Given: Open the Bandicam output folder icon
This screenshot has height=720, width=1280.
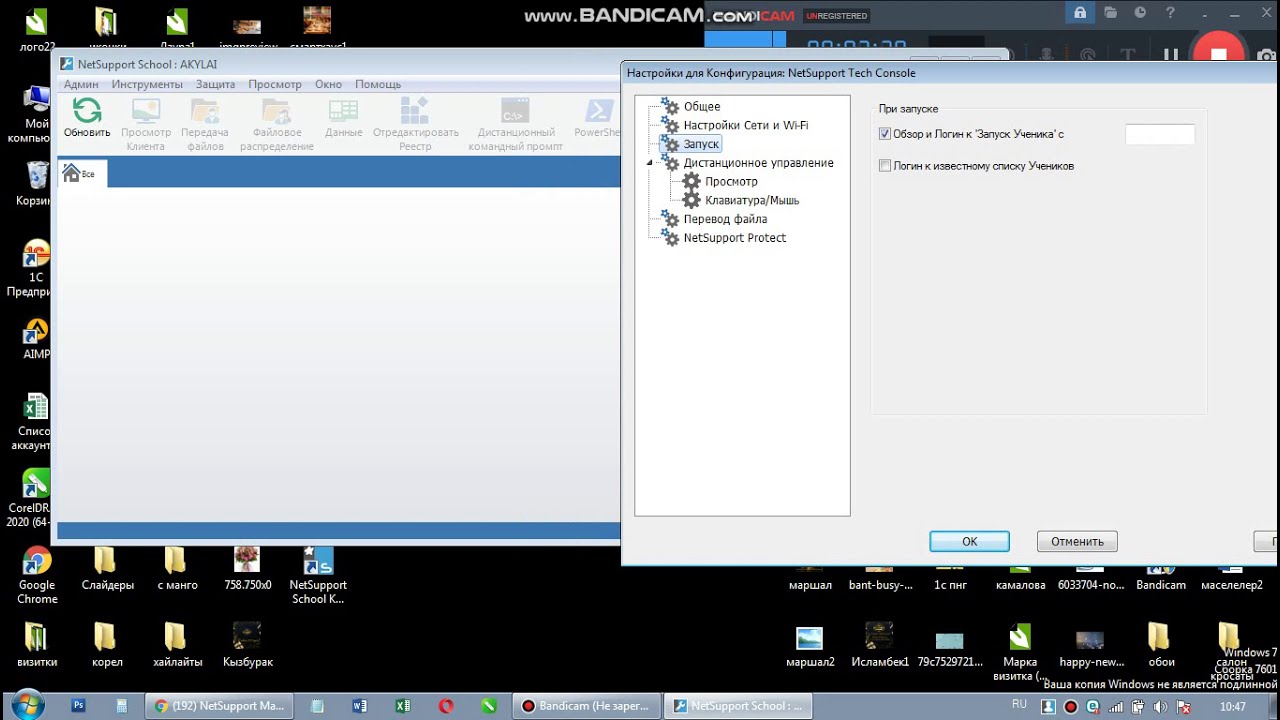Looking at the screenshot, I should (1111, 14).
